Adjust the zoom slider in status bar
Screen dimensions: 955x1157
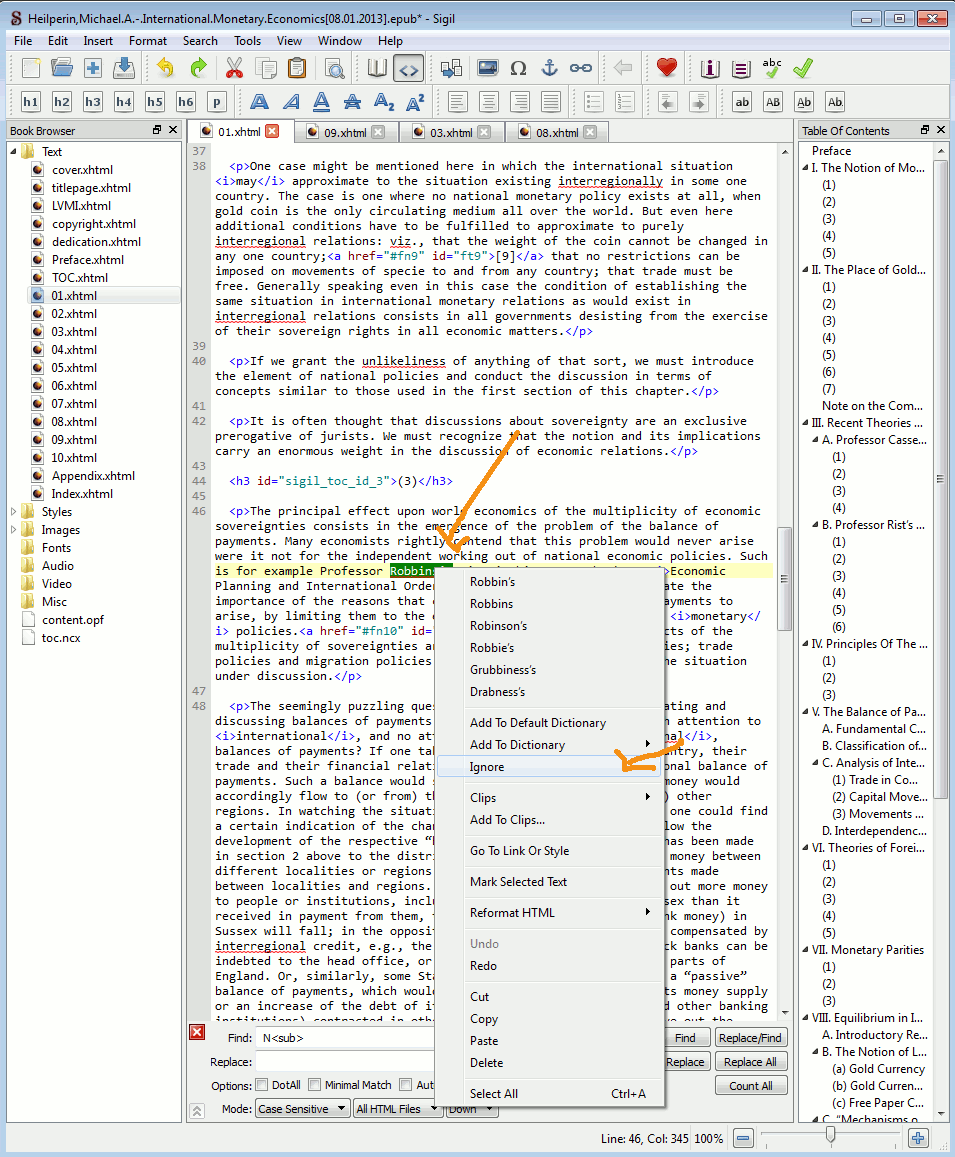830,1138
